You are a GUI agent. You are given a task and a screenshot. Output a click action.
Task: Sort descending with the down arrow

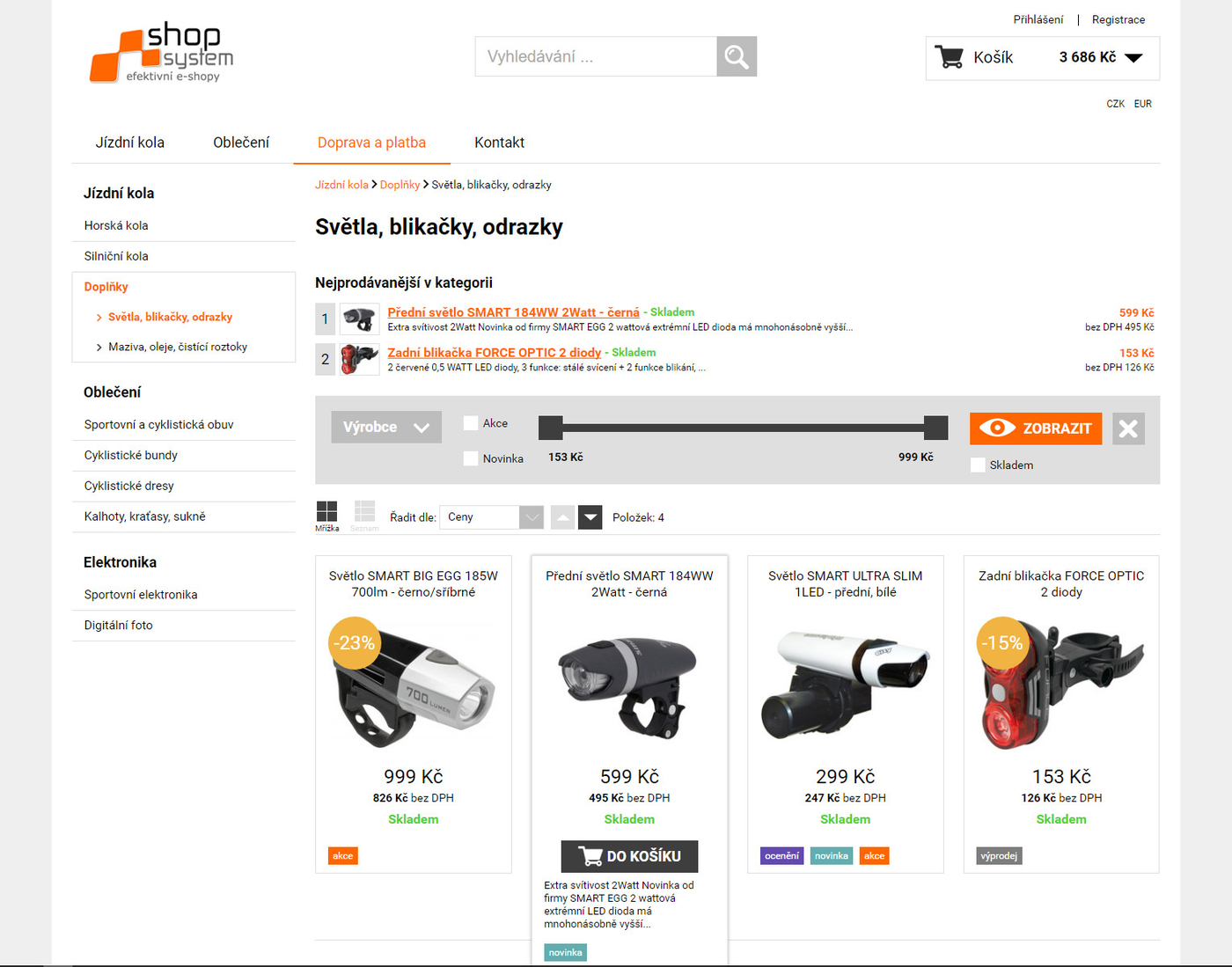tap(590, 517)
